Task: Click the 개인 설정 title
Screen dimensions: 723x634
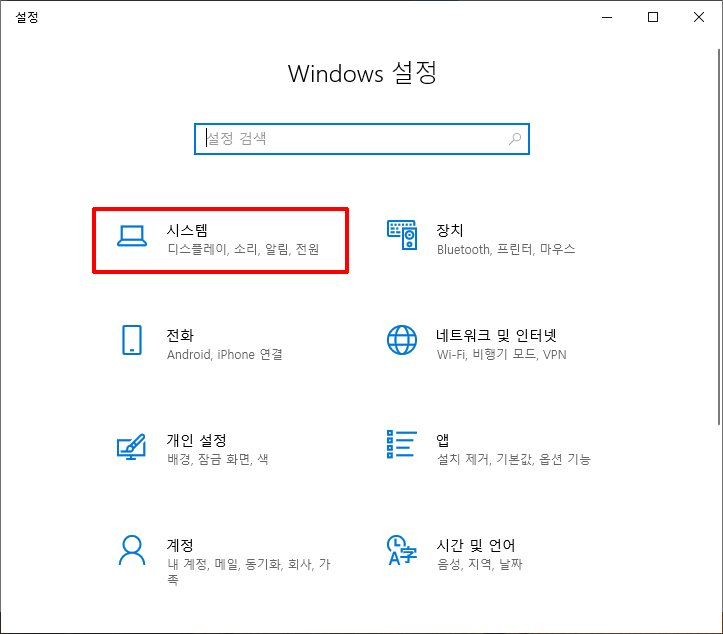Action: pyautogui.click(x=196, y=440)
